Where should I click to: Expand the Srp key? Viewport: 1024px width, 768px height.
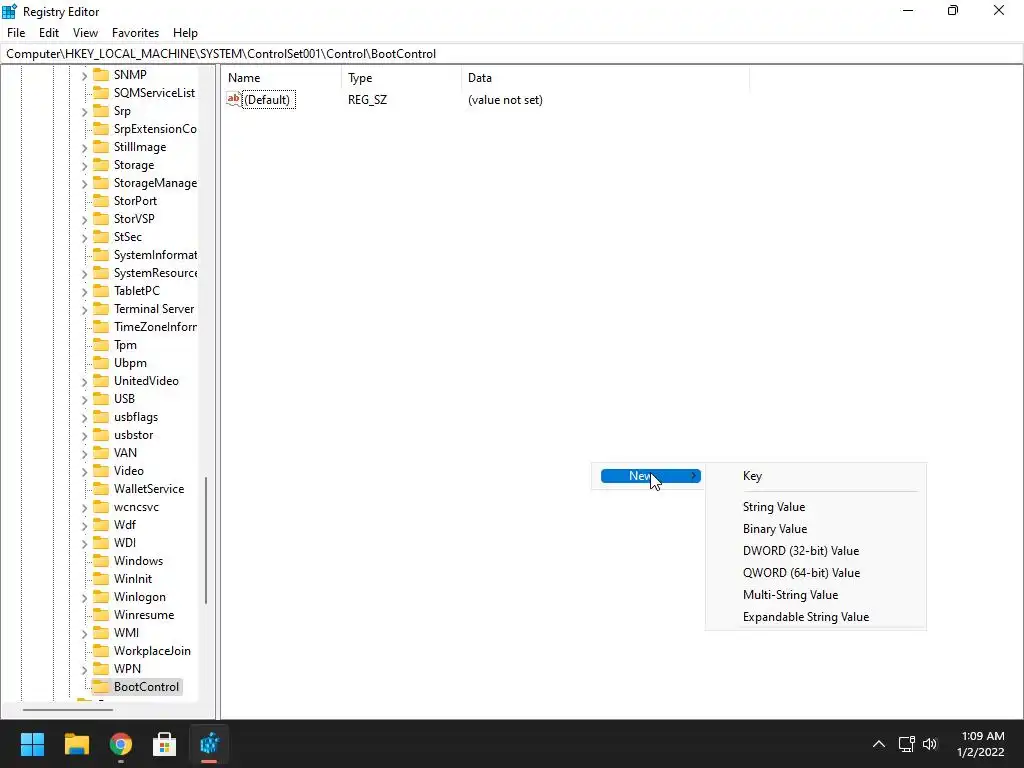tap(84, 112)
